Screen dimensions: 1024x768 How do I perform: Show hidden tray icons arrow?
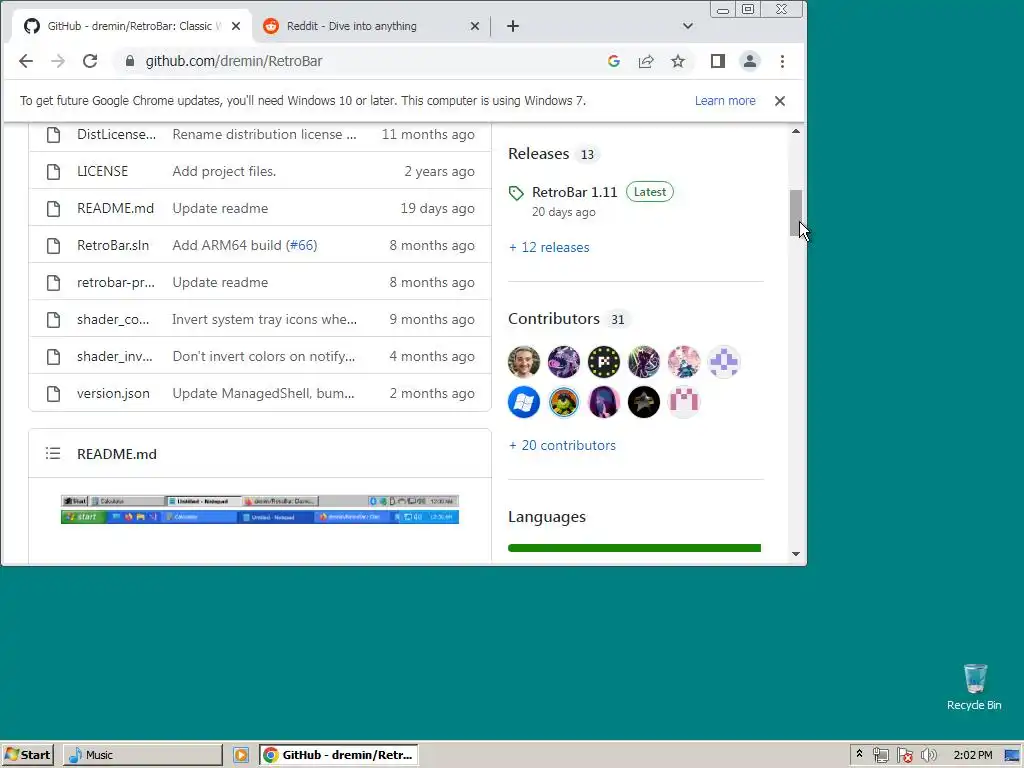pos(859,754)
